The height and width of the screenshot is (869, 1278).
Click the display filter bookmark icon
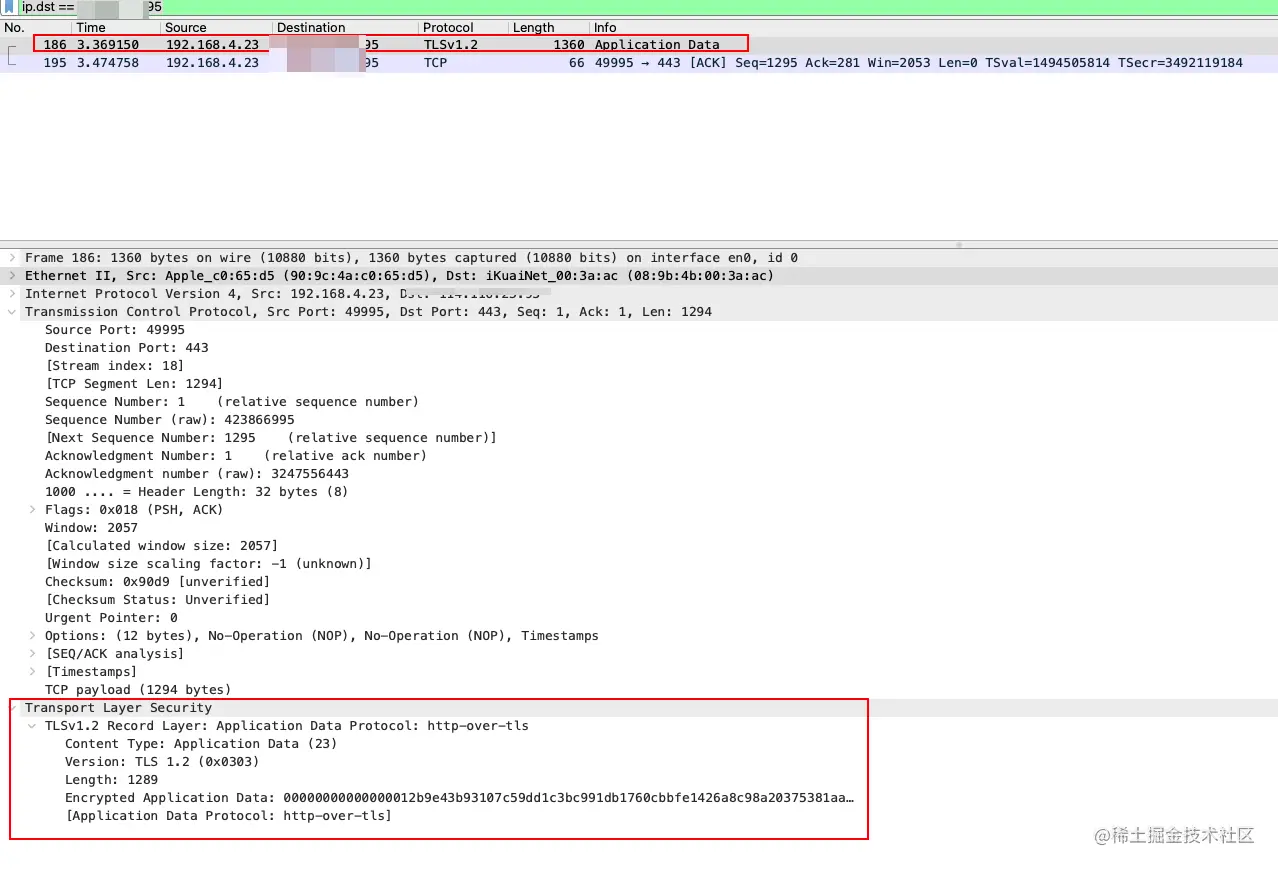point(9,7)
